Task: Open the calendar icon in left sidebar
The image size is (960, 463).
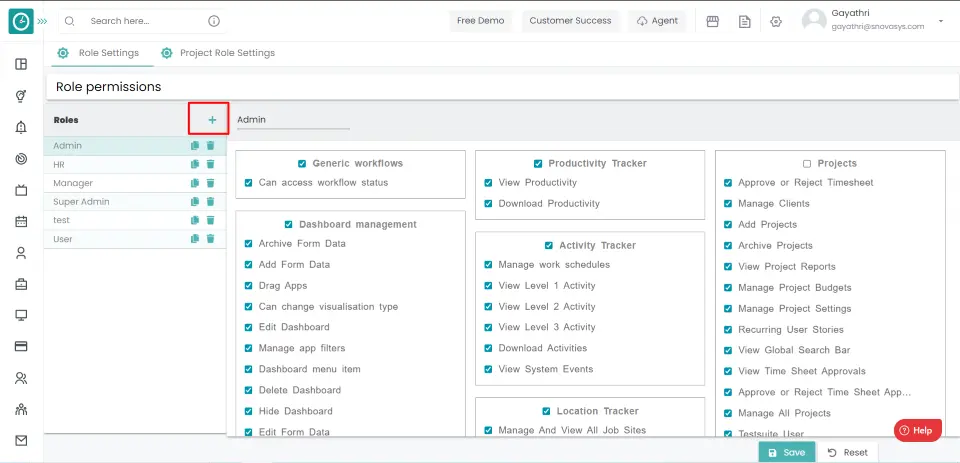Action: (x=21, y=221)
